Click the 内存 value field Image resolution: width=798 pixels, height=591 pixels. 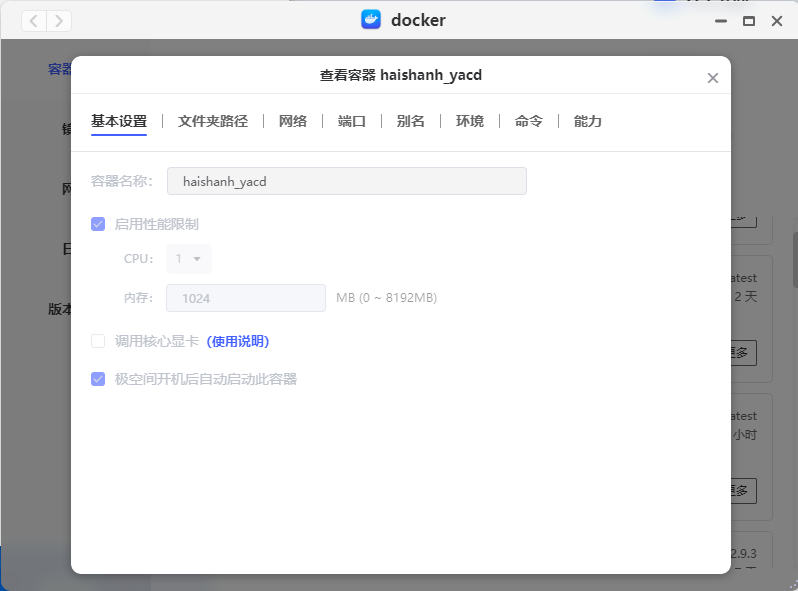[246, 298]
